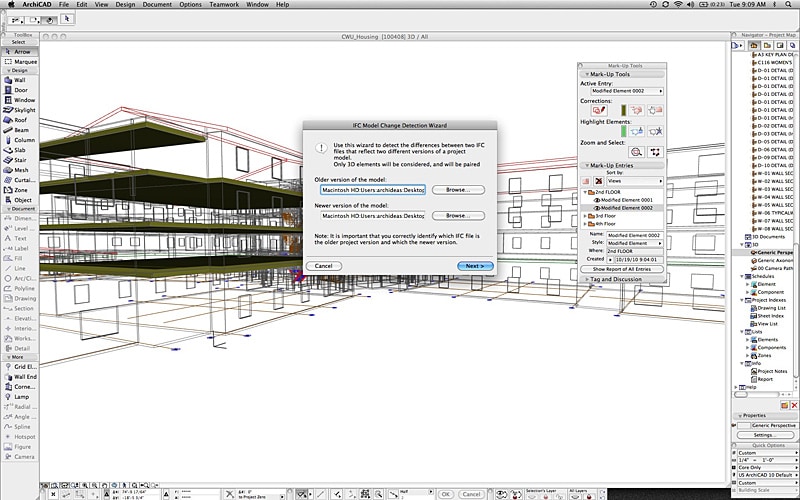The width and height of the screenshot is (800, 500).
Task: Select Project Notes in Navigator
Action: click(x=769, y=371)
